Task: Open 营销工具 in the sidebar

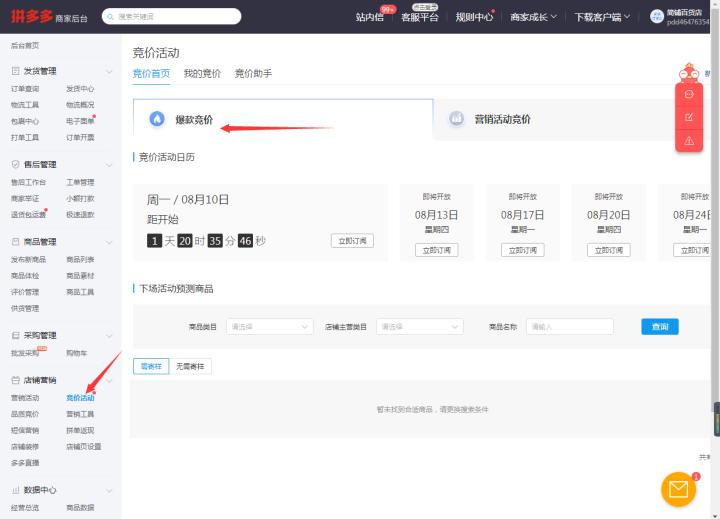Action: pos(80,414)
